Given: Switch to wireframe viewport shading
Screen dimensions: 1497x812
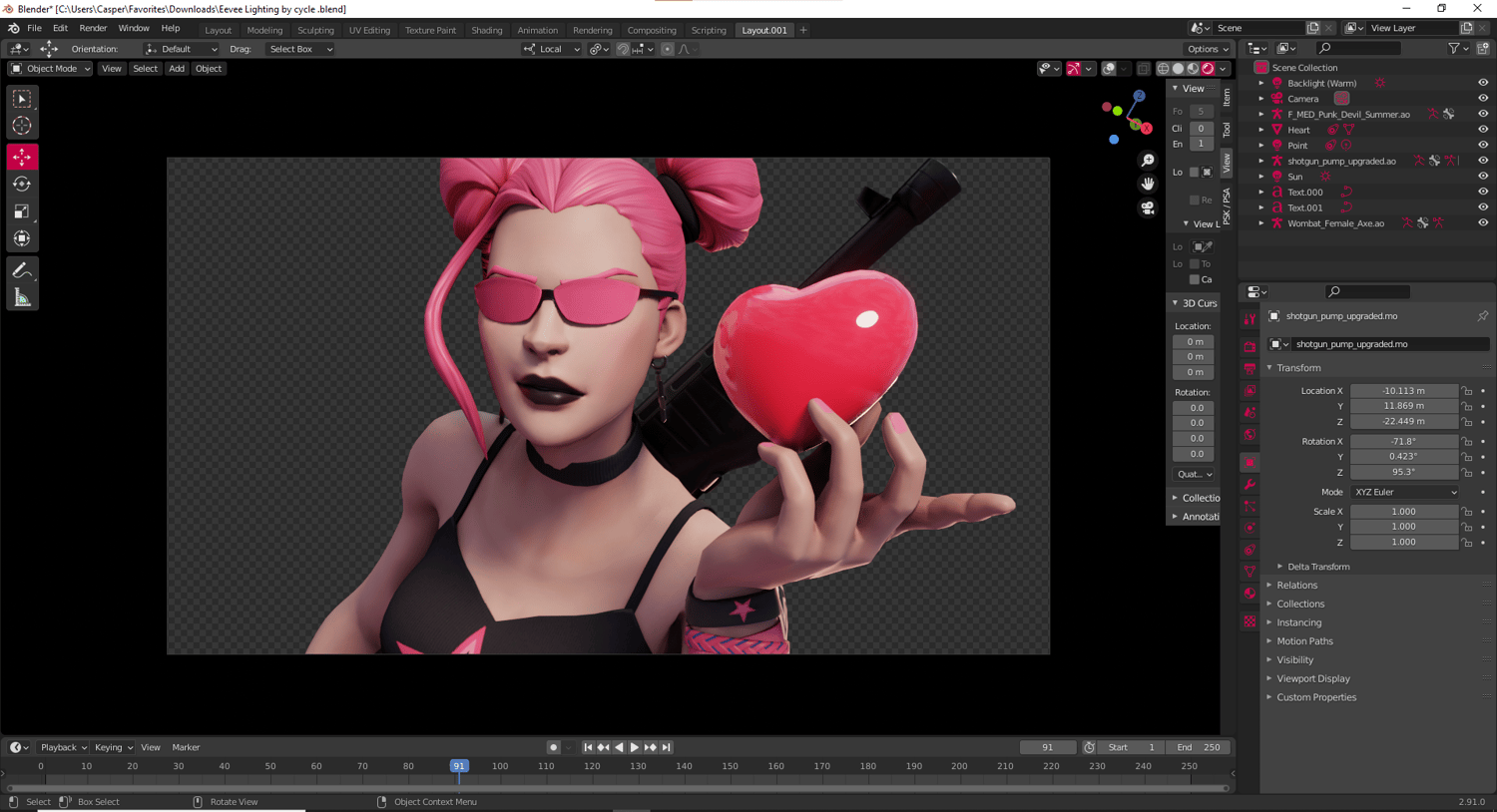Looking at the screenshot, I should point(1163,69).
